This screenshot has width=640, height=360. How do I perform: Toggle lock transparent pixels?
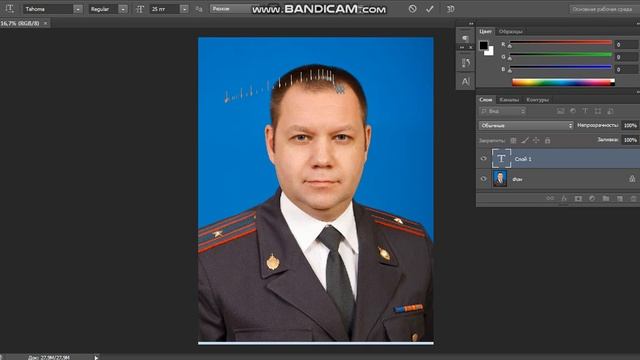click(513, 140)
